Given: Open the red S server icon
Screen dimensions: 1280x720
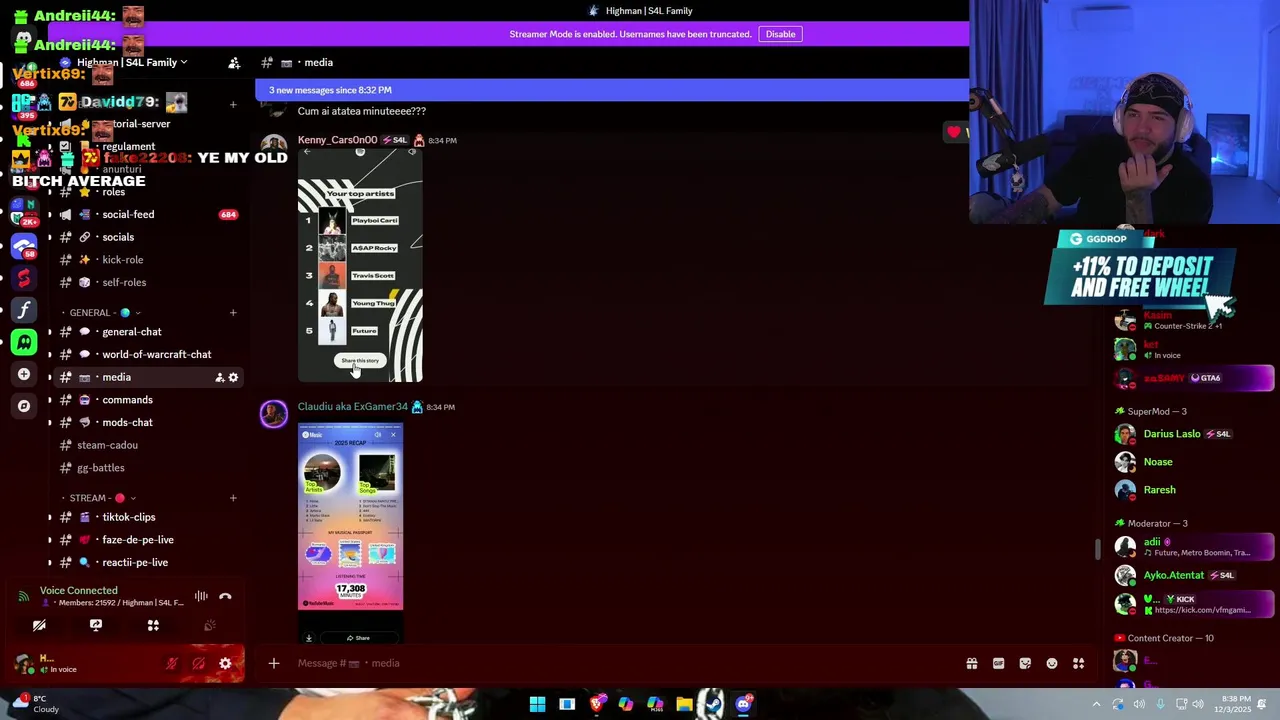Looking at the screenshot, I should click(x=24, y=278).
